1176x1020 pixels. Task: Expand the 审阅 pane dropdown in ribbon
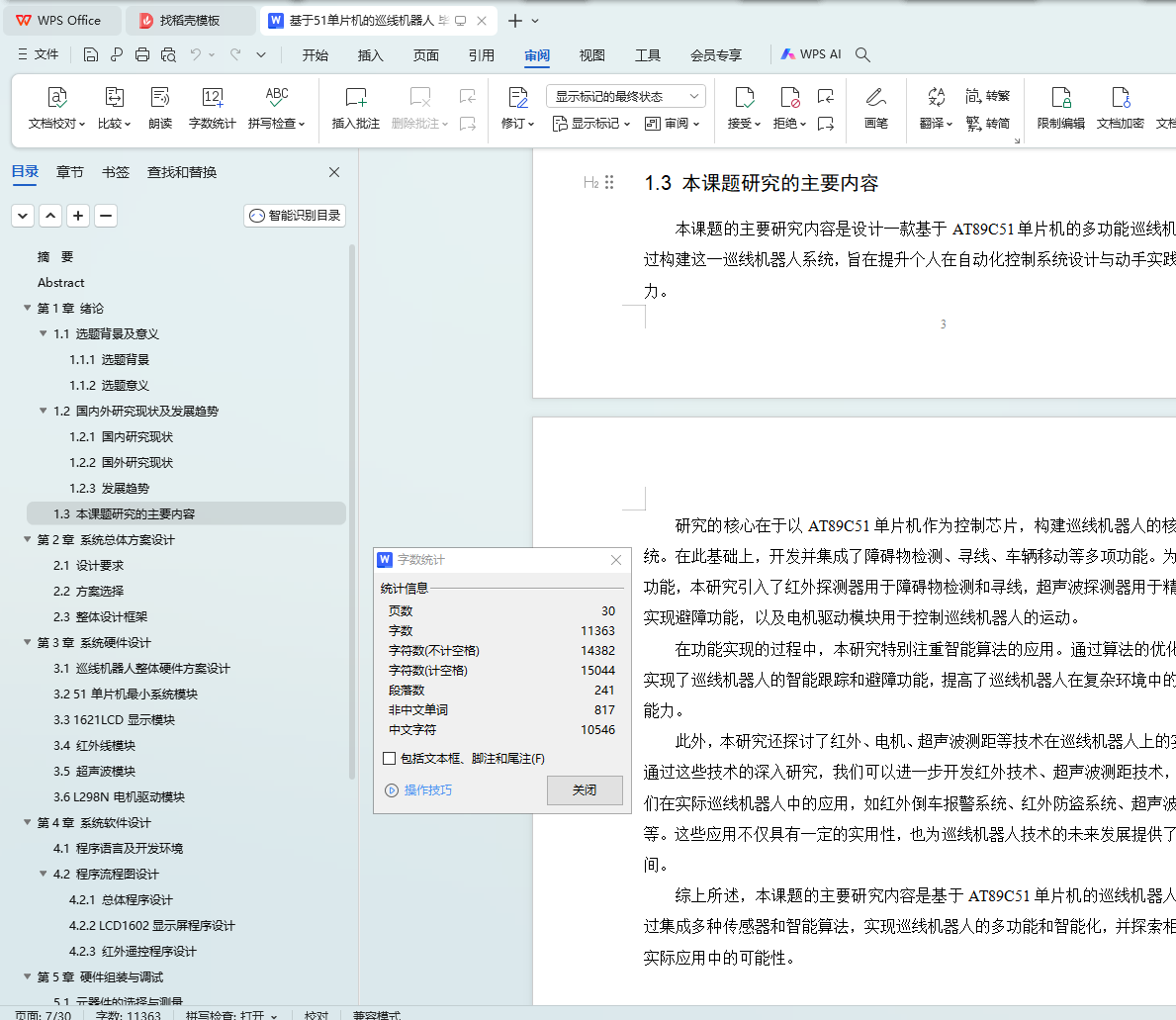tap(672, 123)
